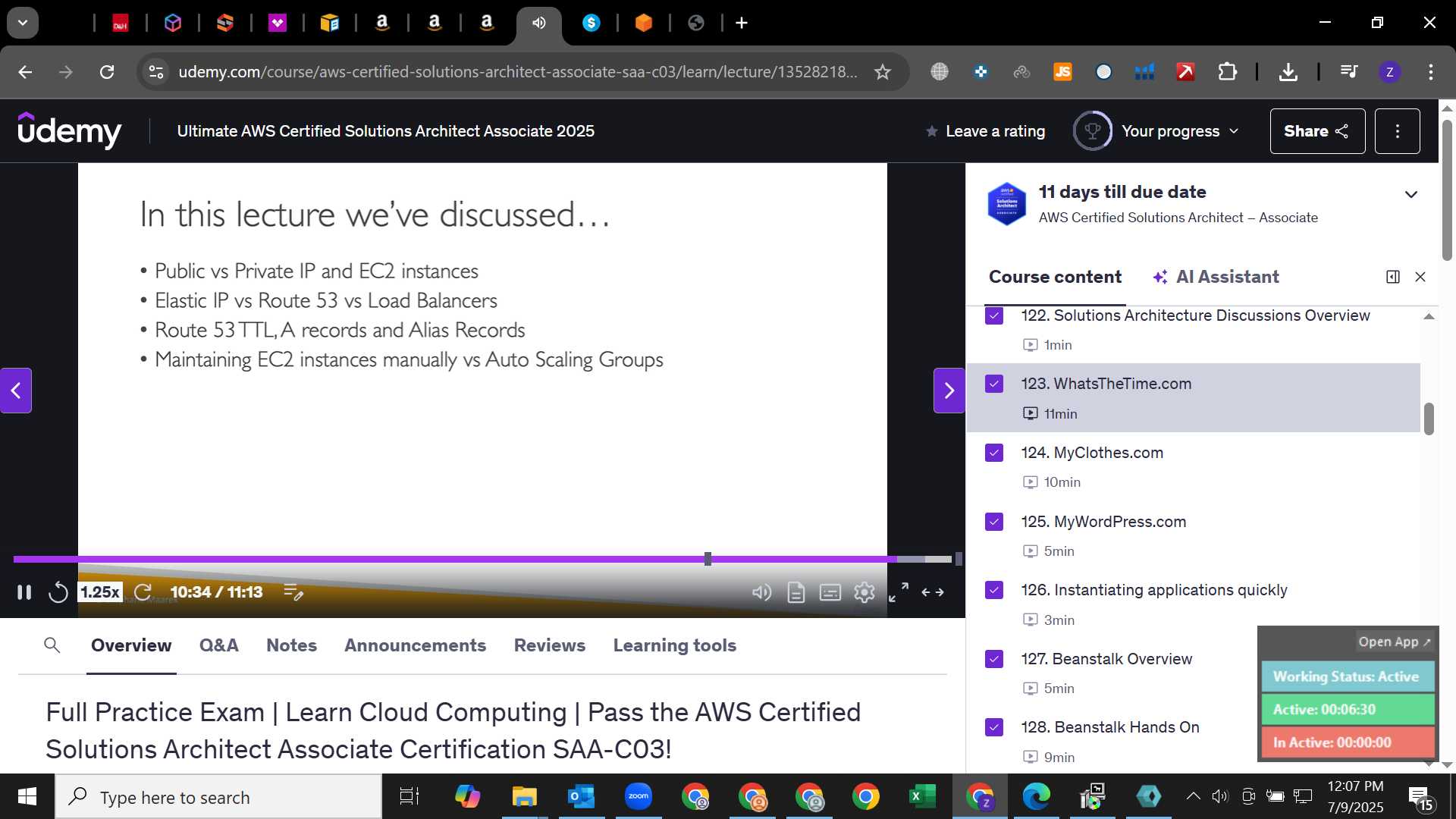Open Reviews tab
This screenshot has height=819, width=1456.
coord(550,645)
